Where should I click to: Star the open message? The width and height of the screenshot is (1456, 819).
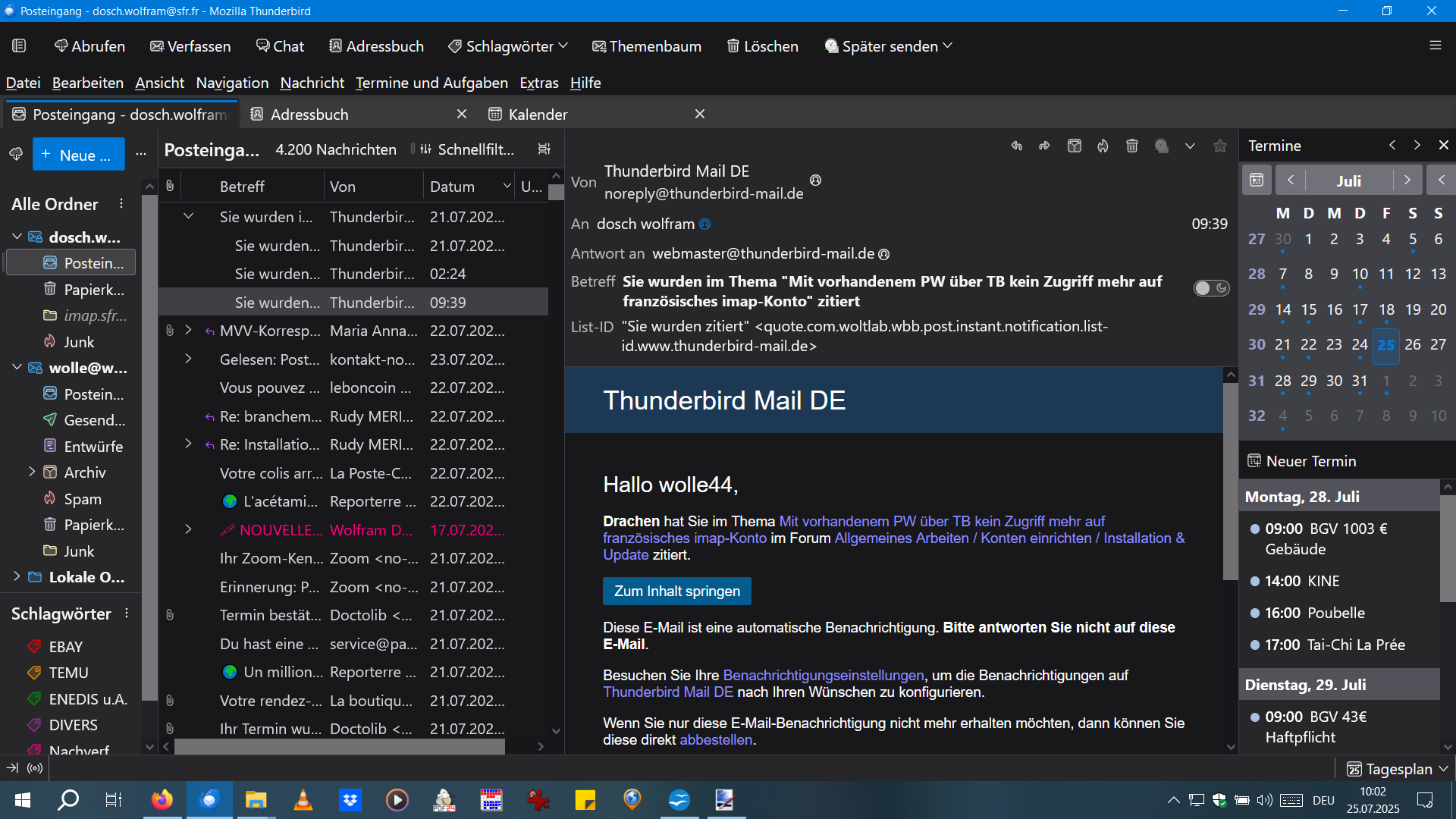point(1219,146)
